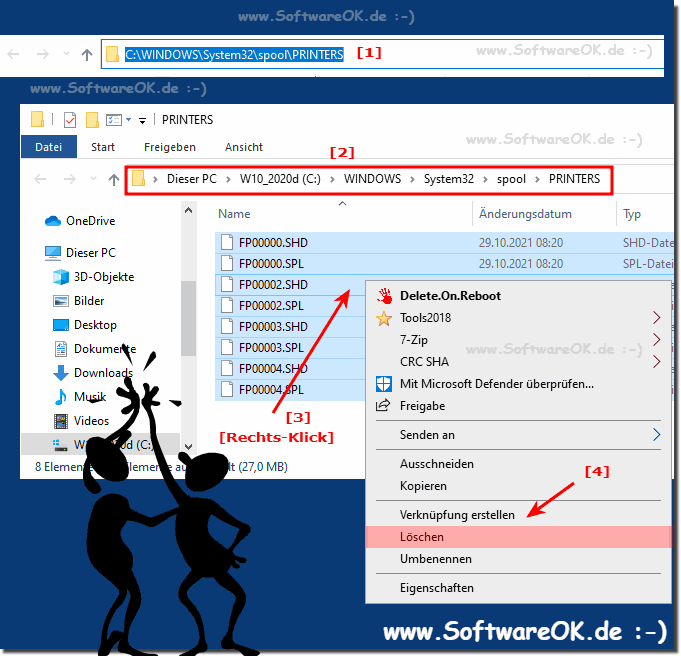Click spool in the breadcrumb path
681x656 pixels.
(x=511, y=179)
